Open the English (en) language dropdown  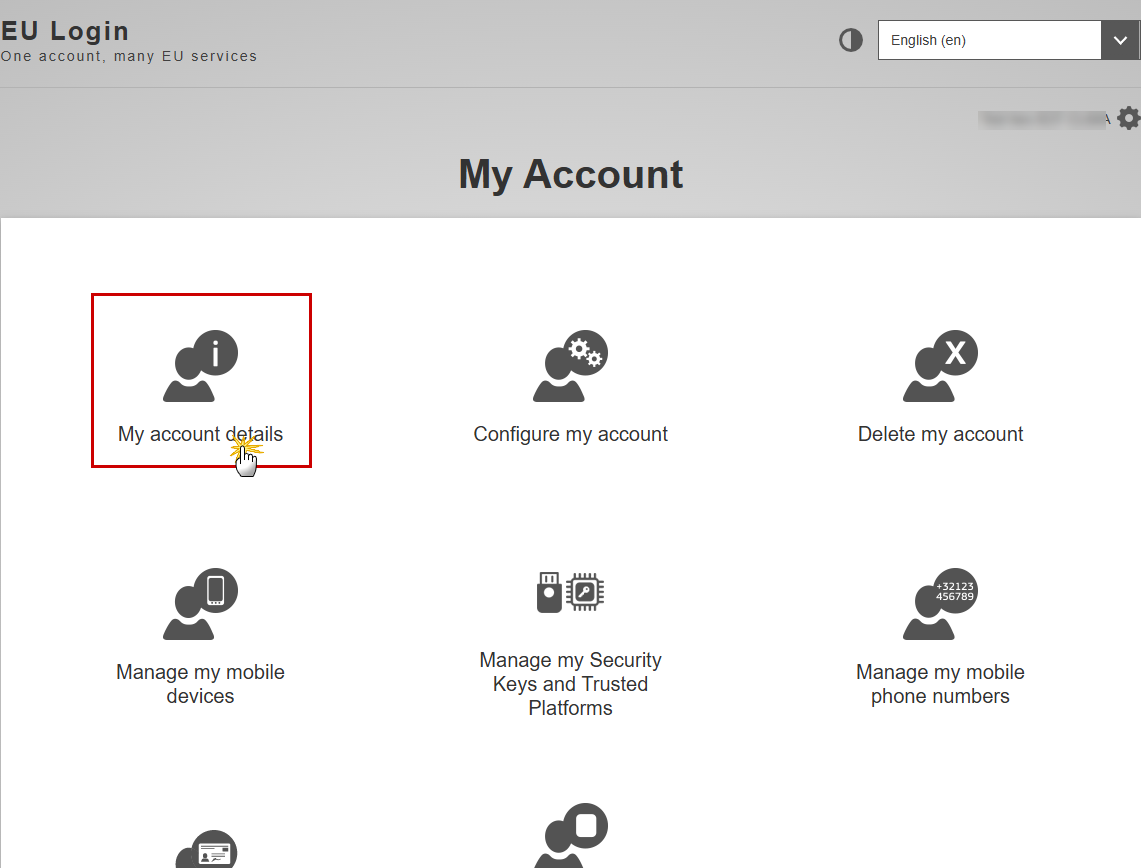(x=1009, y=40)
